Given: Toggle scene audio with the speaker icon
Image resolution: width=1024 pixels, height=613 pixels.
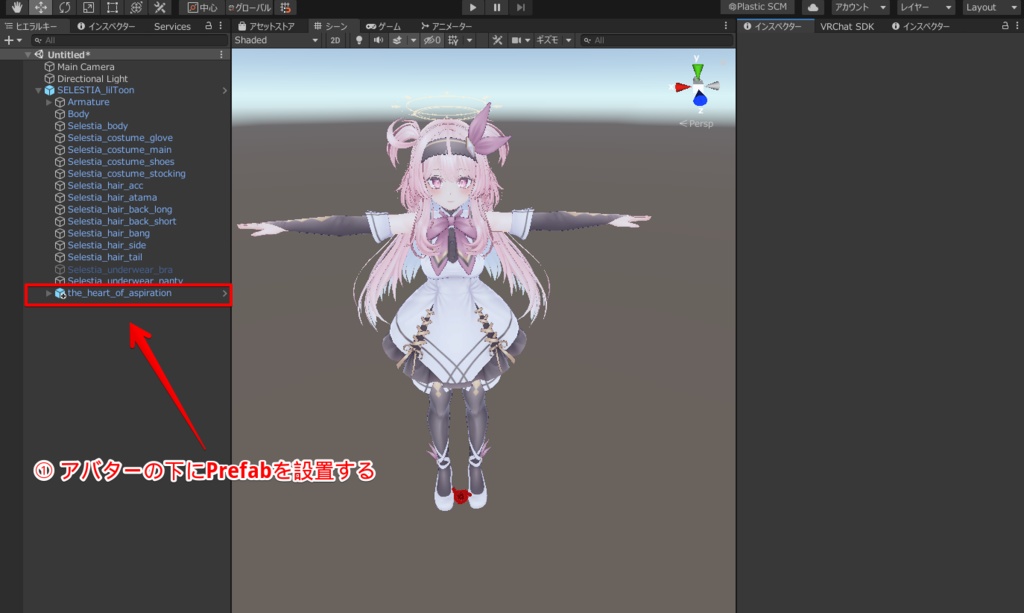Looking at the screenshot, I should tap(378, 40).
